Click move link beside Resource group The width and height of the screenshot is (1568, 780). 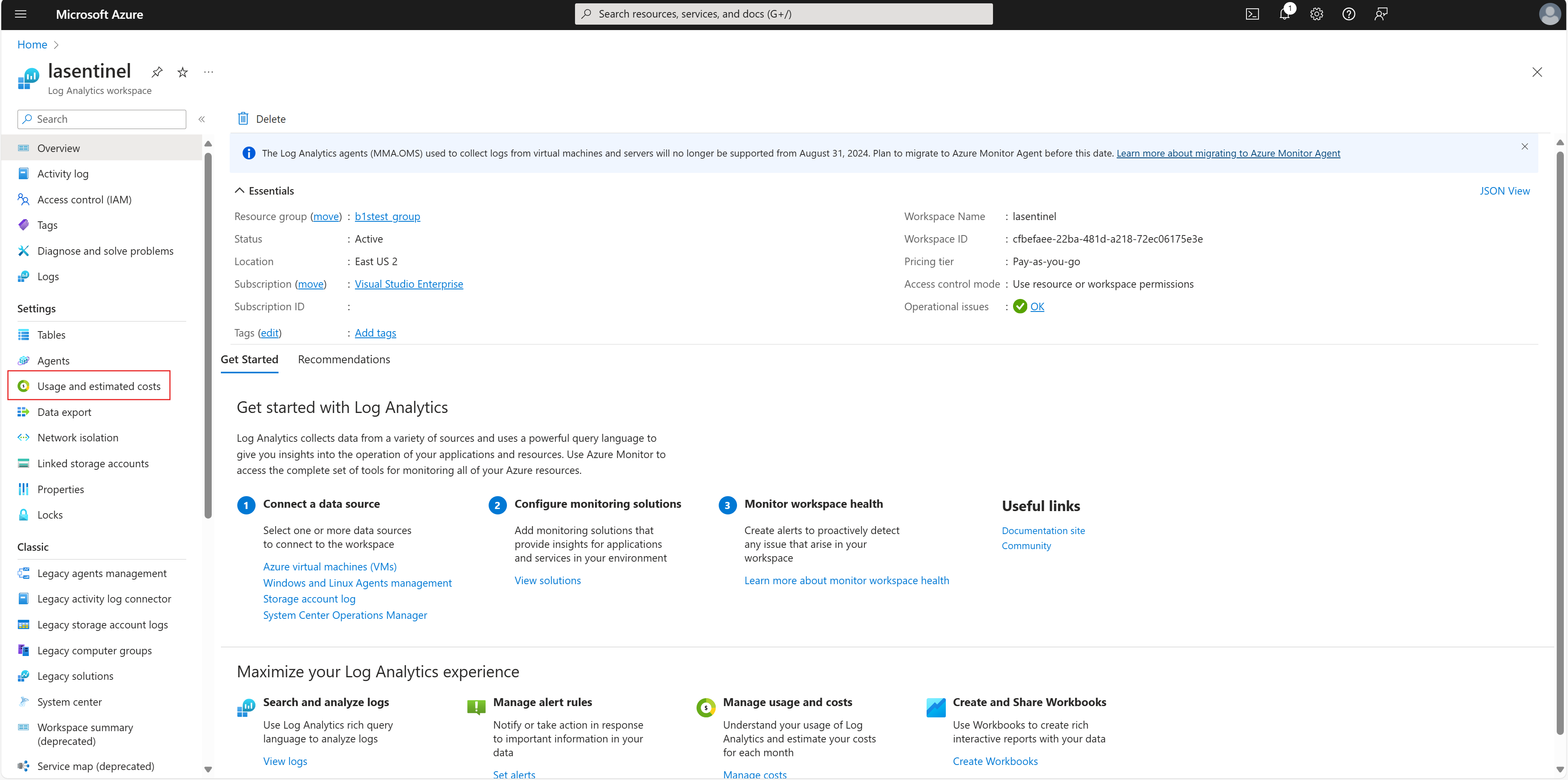(x=326, y=217)
